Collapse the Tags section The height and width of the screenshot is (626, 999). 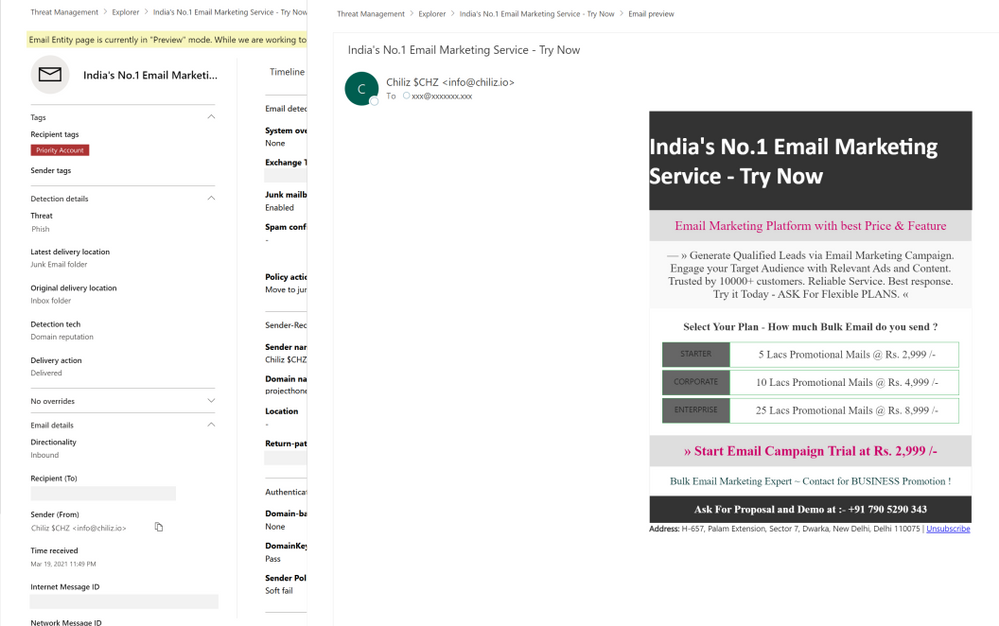(211, 117)
